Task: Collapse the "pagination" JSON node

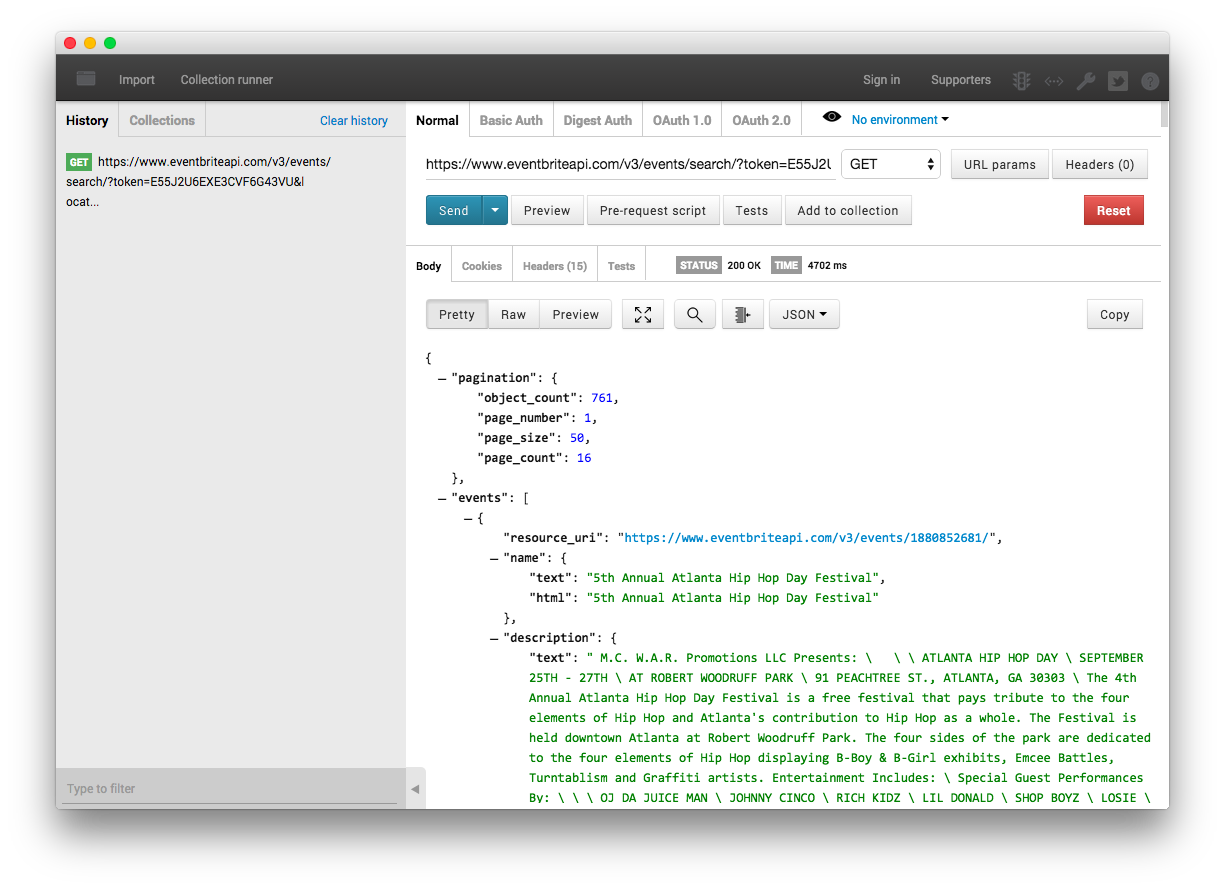Action: point(442,378)
